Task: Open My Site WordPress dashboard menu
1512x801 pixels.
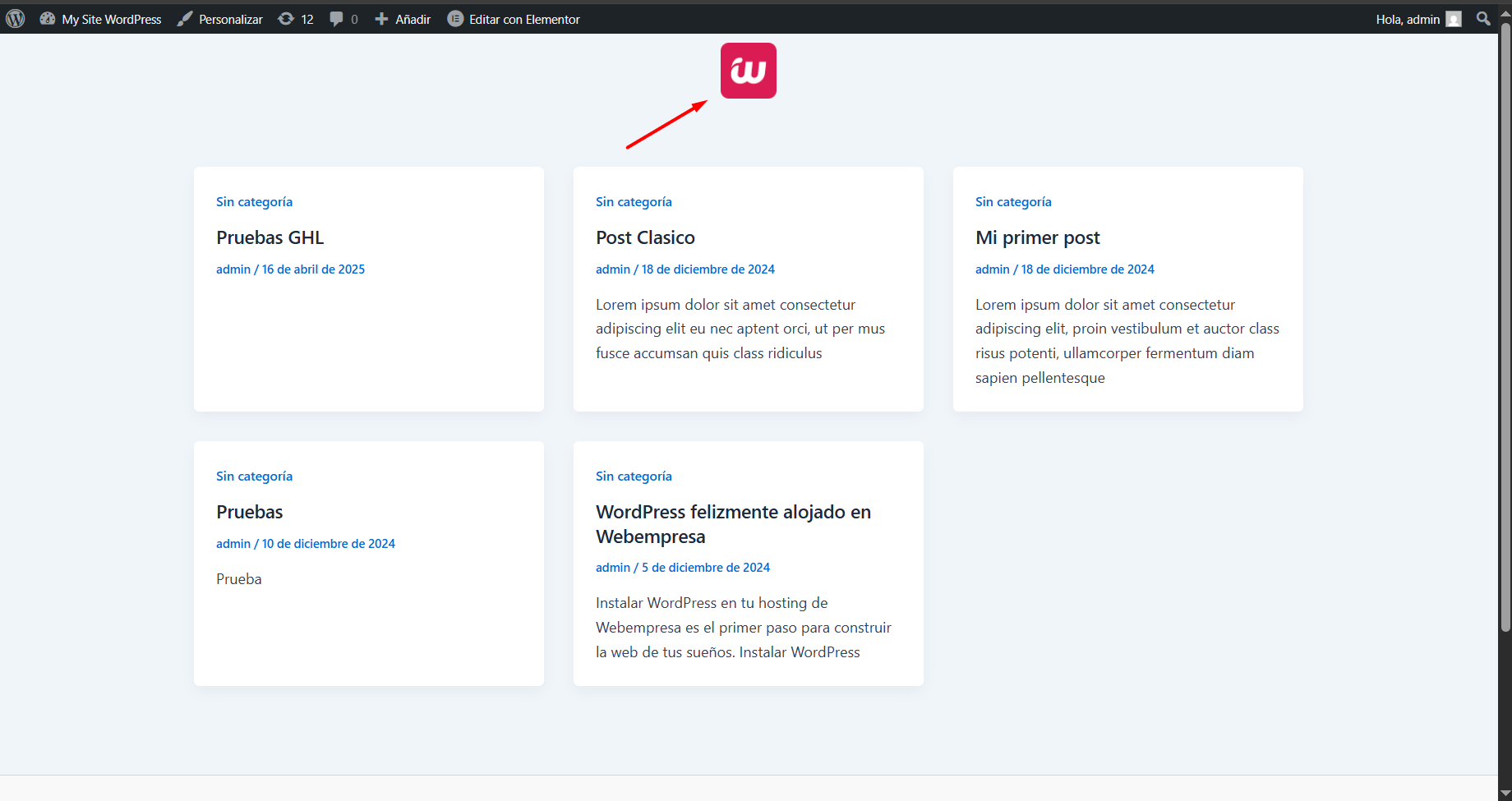Action: tap(100, 19)
